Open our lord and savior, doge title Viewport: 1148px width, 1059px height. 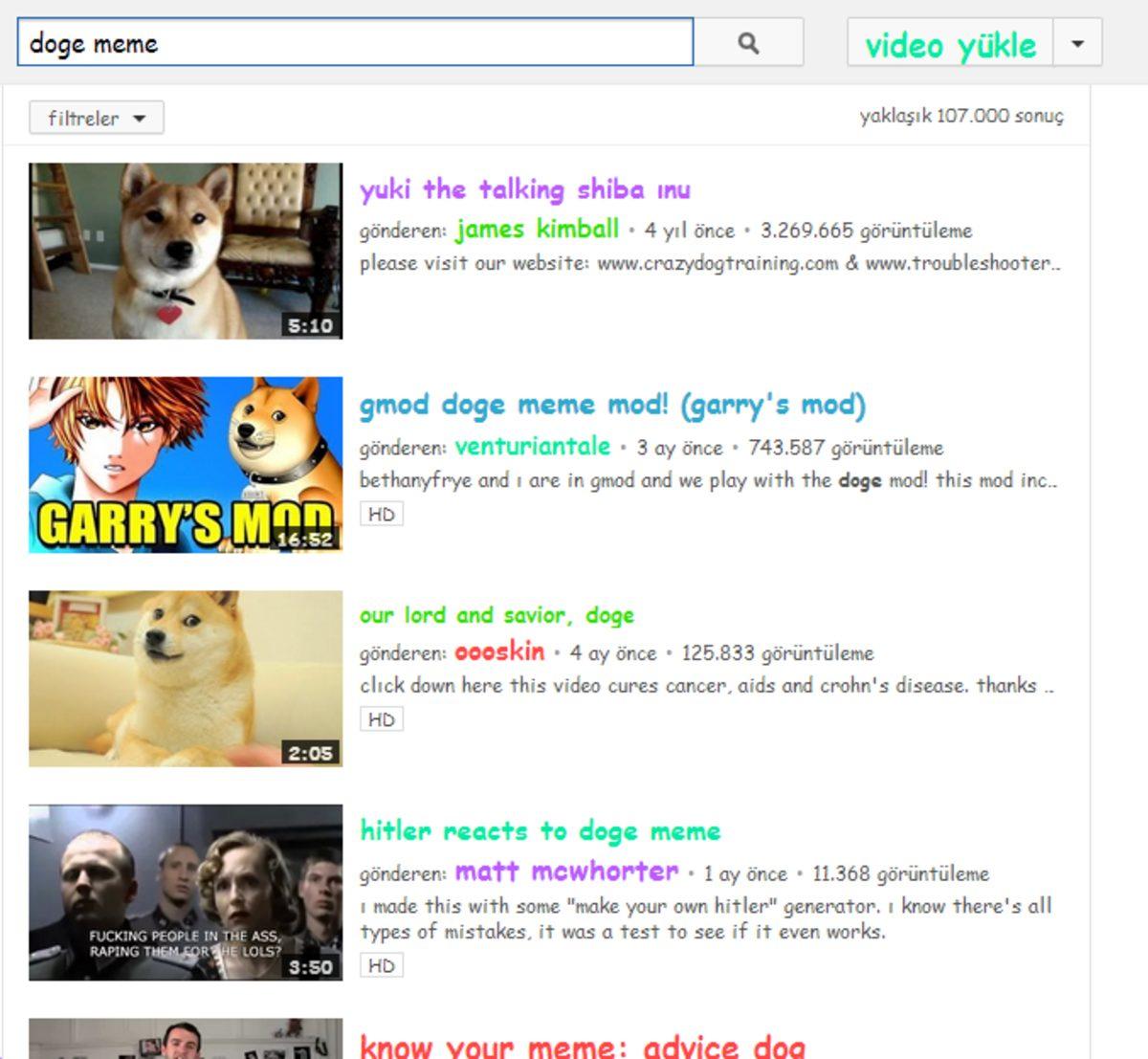coord(497,615)
